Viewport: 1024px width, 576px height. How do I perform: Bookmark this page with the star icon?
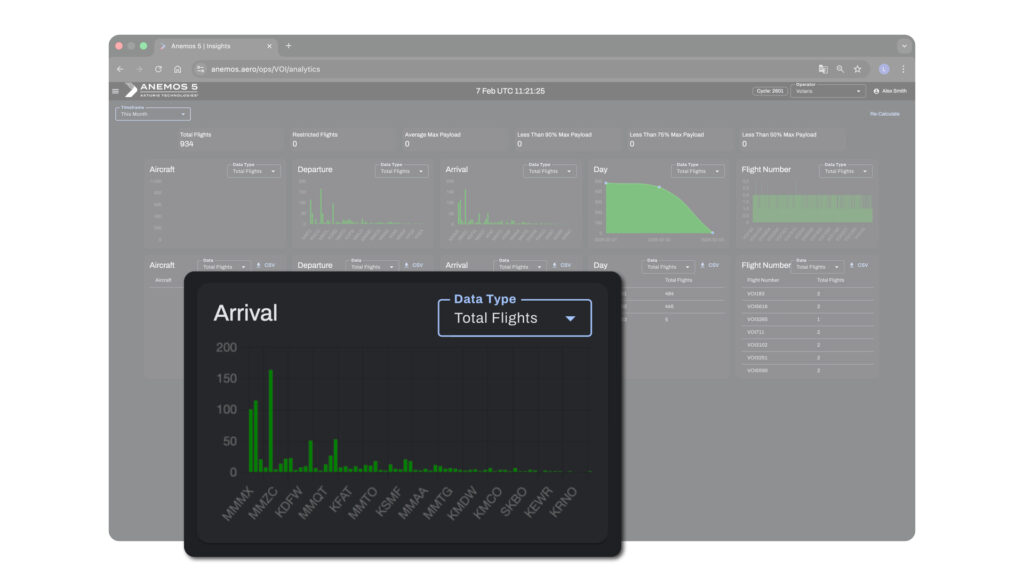tap(857, 69)
